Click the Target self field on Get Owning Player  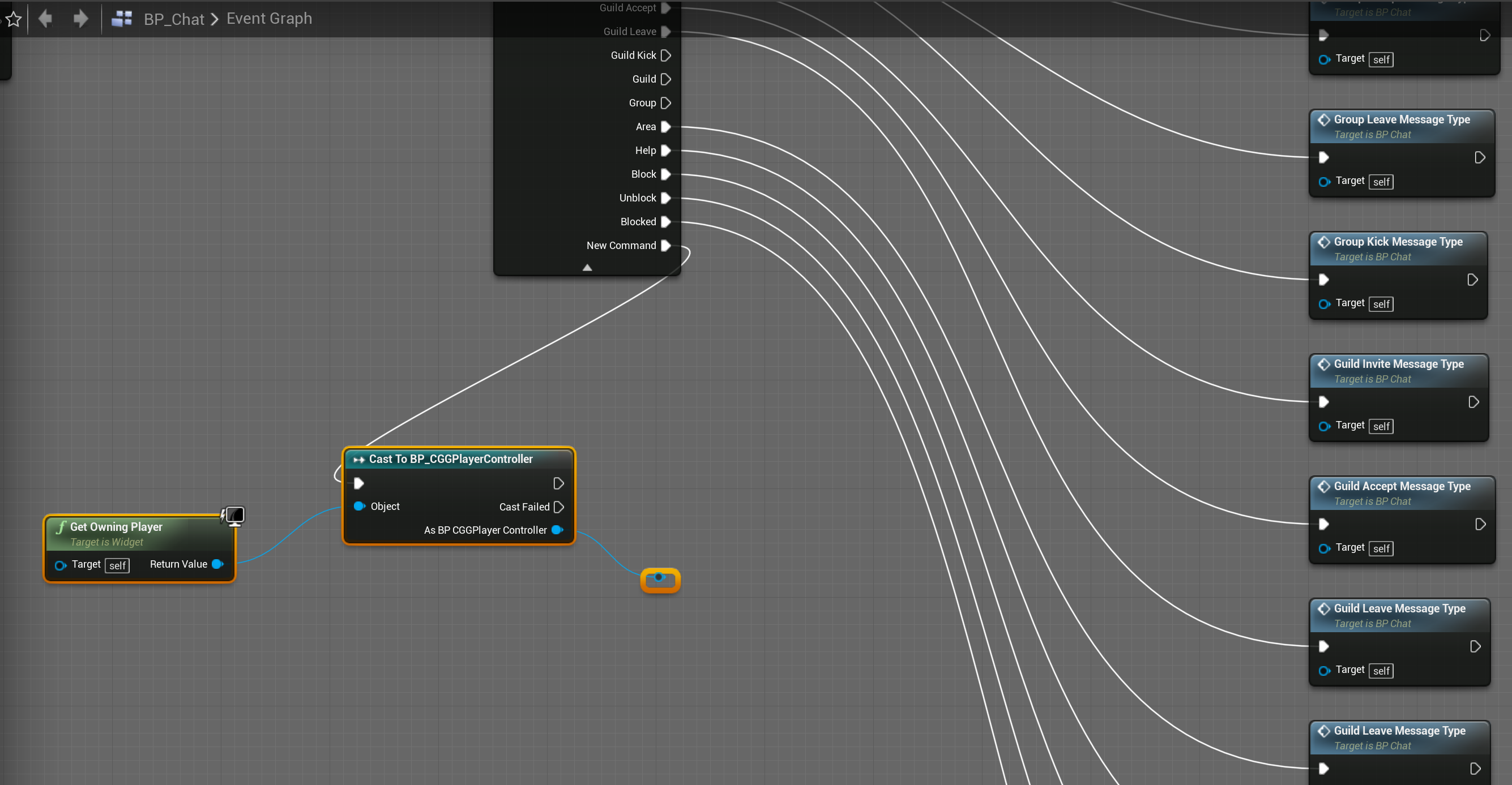(117, 565)
